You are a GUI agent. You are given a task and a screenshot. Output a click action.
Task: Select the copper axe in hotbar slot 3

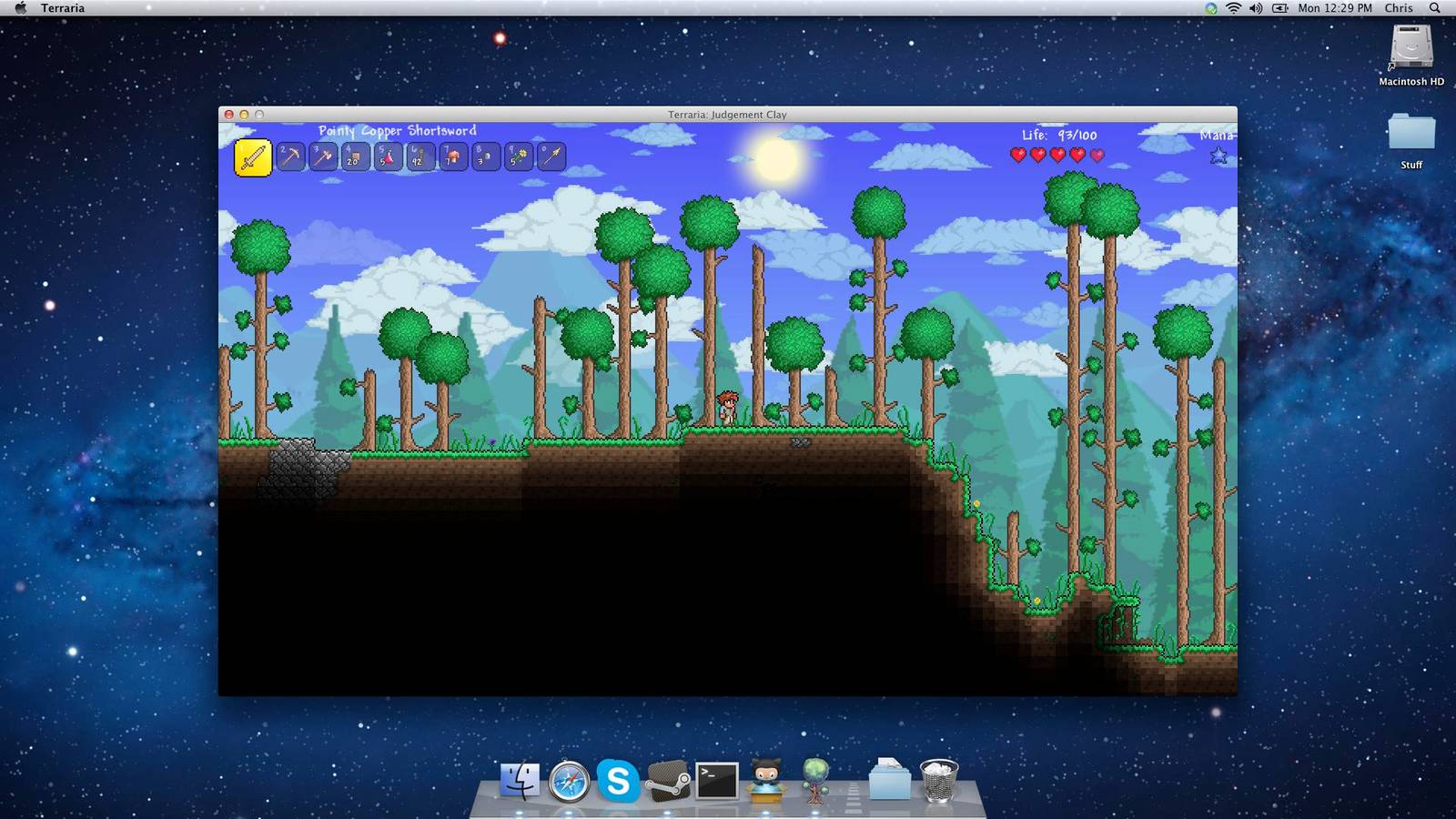coord(323,157)
